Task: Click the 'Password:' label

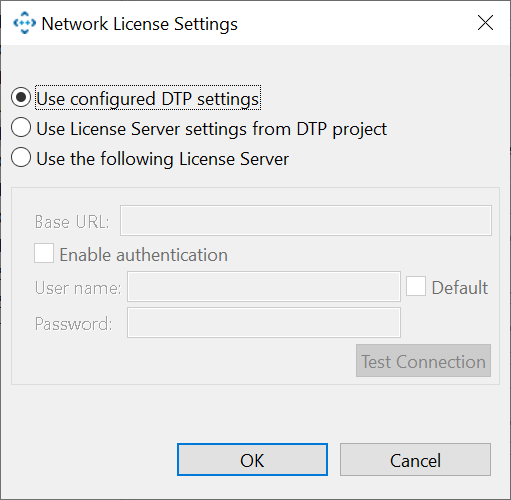Action: click(73, 324)
